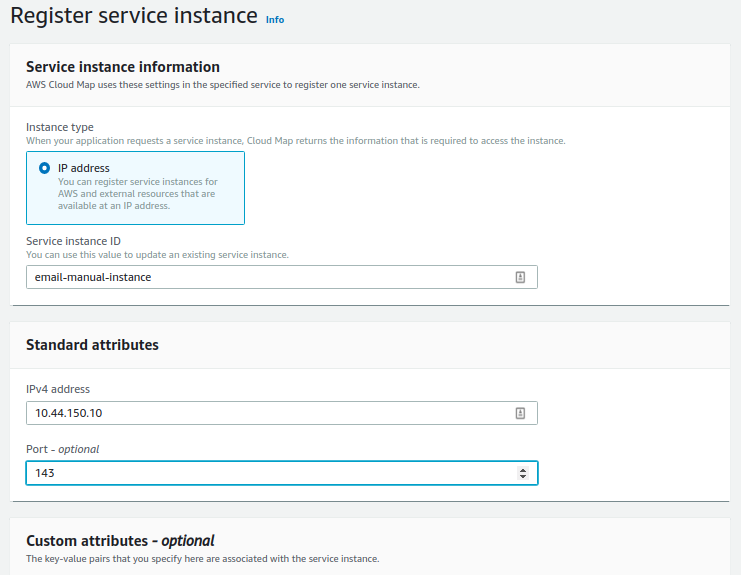Image resolution: width=741 pixels, height=575 pixels.
Task: Click the "Standard attributes" section heading
Action: tap(92, 345)
